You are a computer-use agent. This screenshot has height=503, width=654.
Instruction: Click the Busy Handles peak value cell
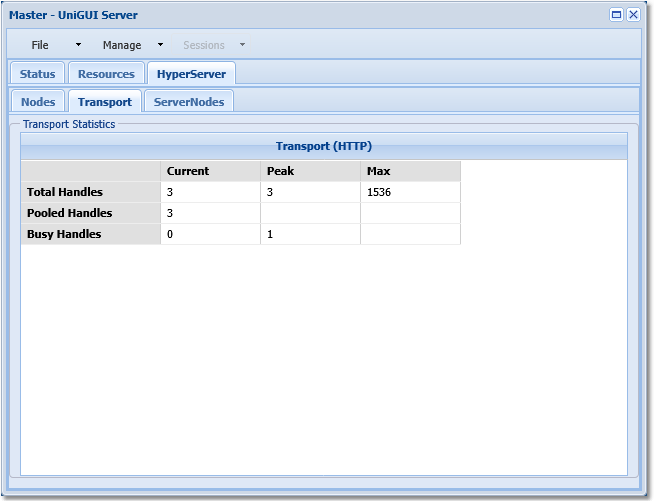(310, 234)
